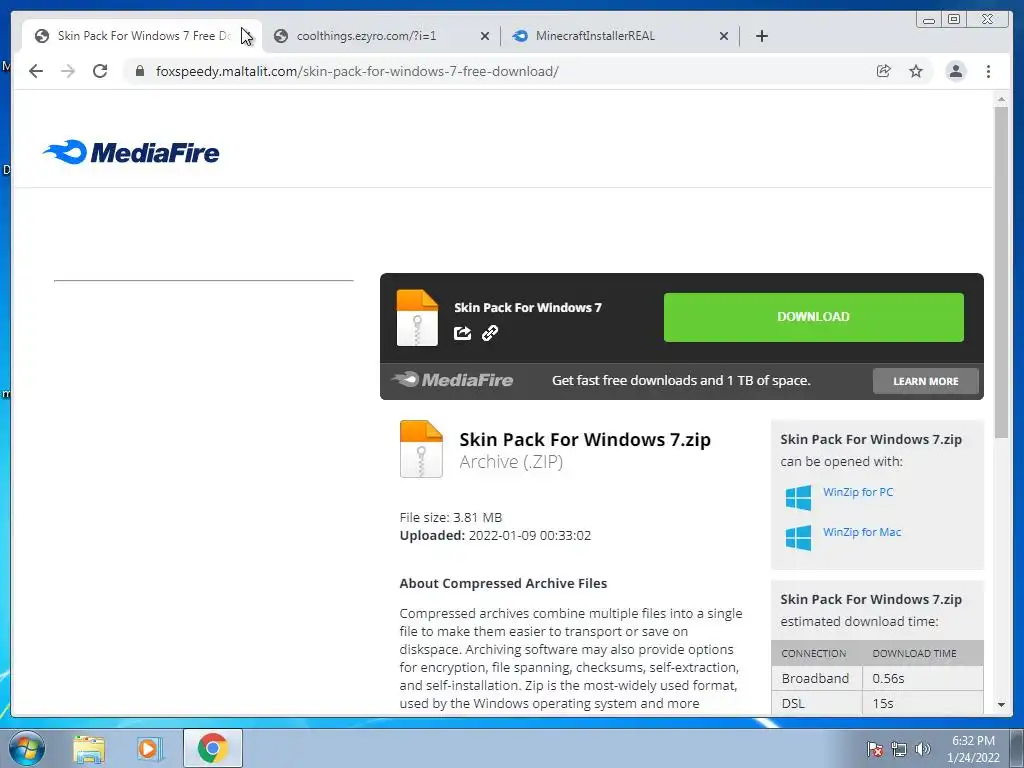Click the 'Get fast free downloads' promo text
Image resolution: width=1024 pixels, height=768 pixels.
[x=681, y=380]
